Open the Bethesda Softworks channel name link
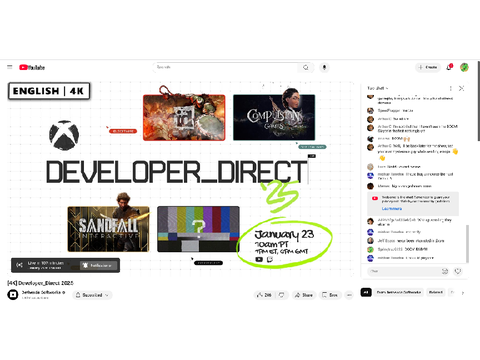Viewport: 480px width, 360px height. point(41,292)
